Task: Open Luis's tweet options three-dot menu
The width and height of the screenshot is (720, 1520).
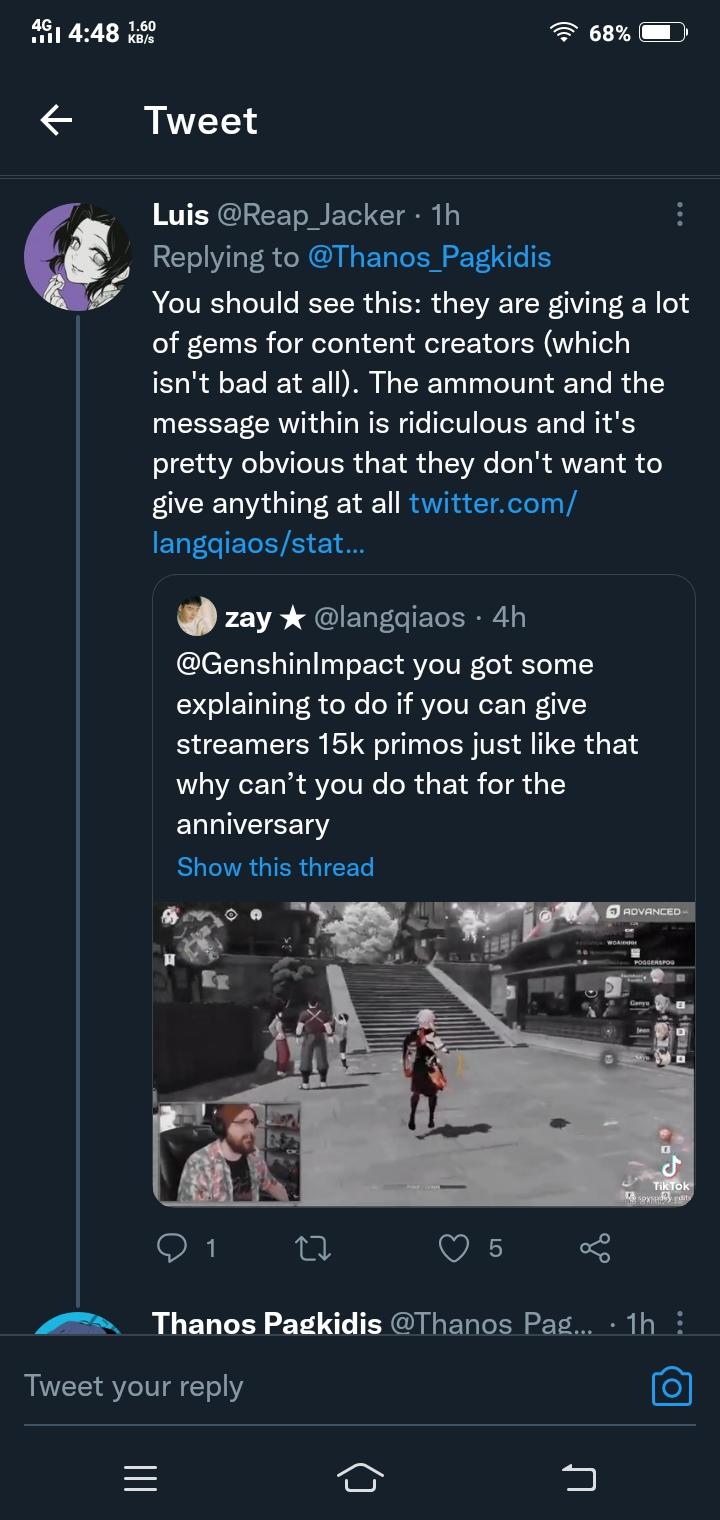Action: coord(680,214)
